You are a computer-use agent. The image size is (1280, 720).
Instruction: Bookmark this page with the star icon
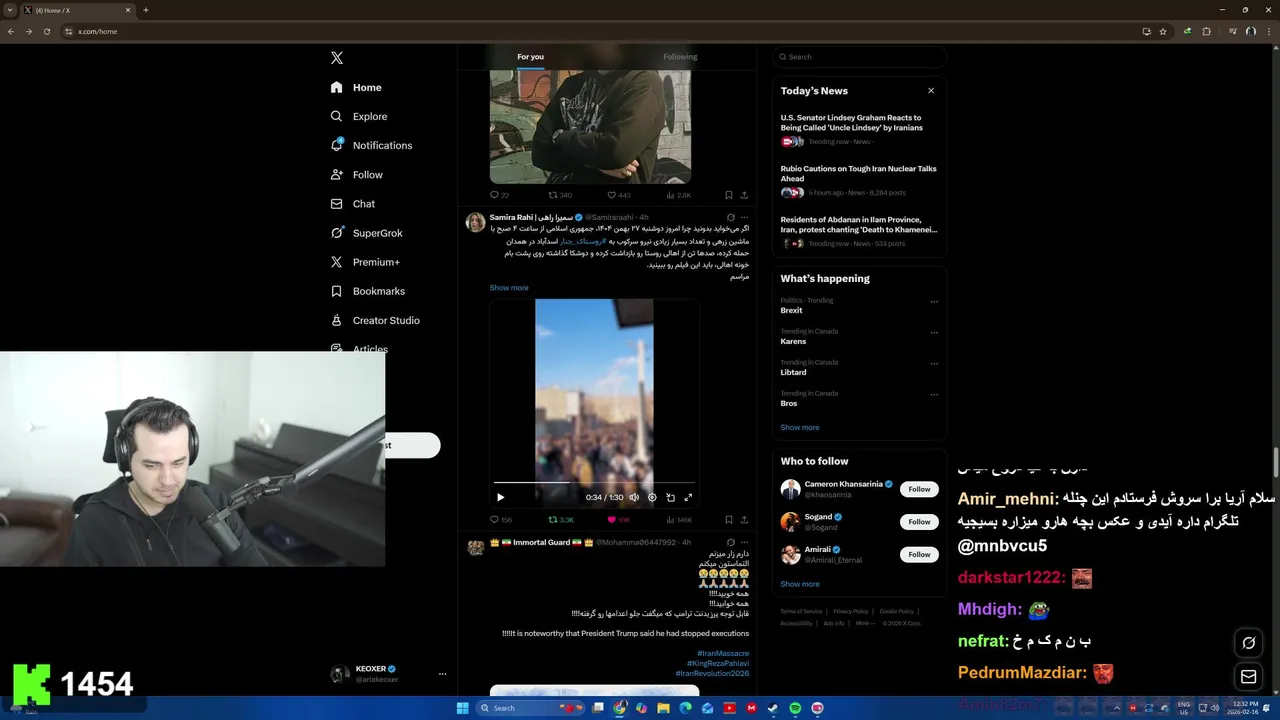coord(1163,32)
